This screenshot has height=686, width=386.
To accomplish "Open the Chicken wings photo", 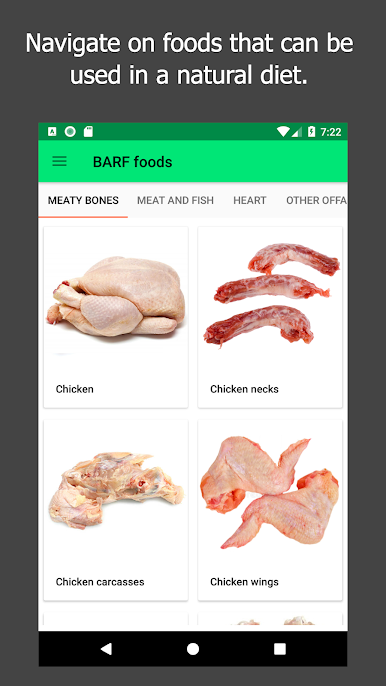I will pyautogui.click(x=270, y=491).
